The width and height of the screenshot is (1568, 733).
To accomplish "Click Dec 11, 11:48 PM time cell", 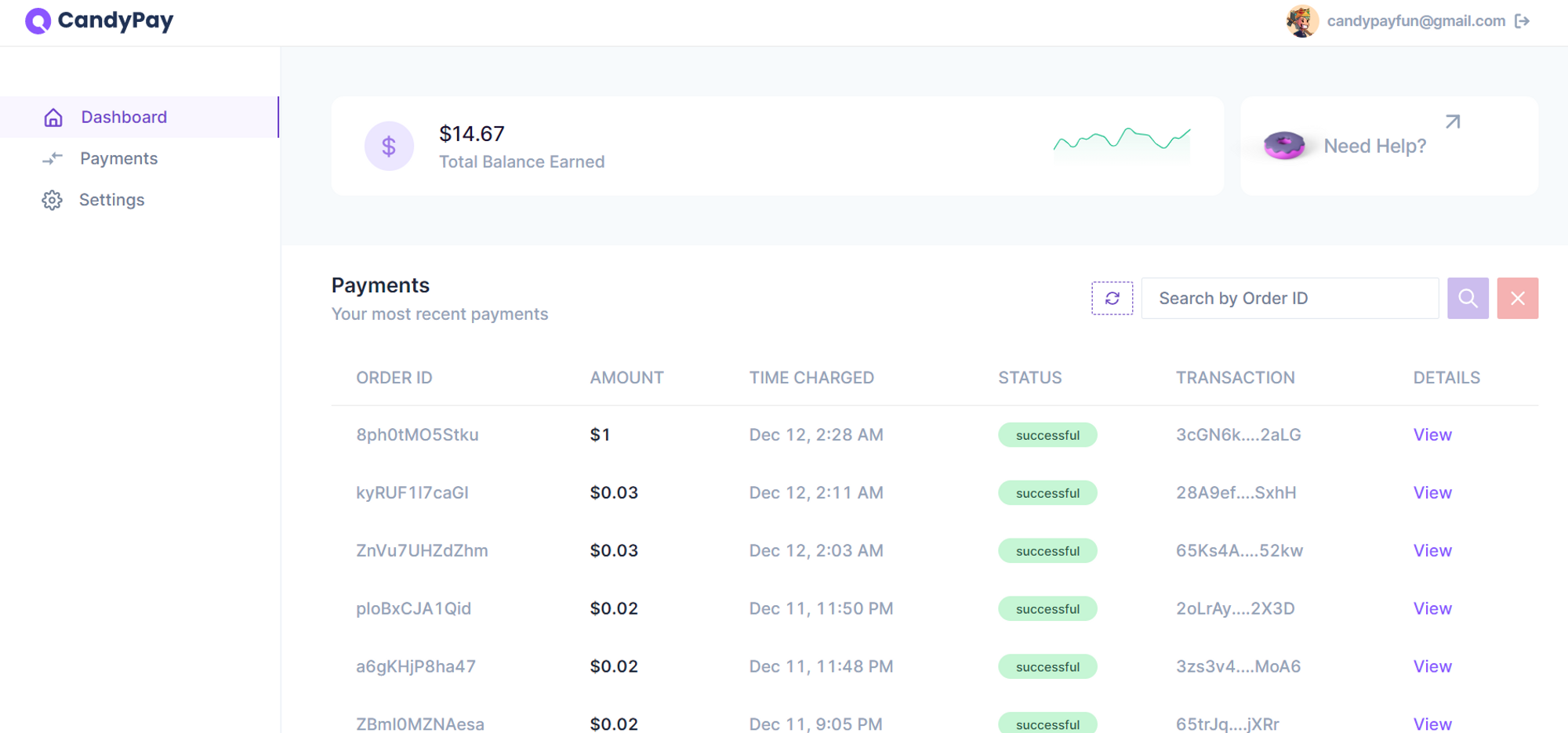I will pyautogui.click(x=821, y=666).
